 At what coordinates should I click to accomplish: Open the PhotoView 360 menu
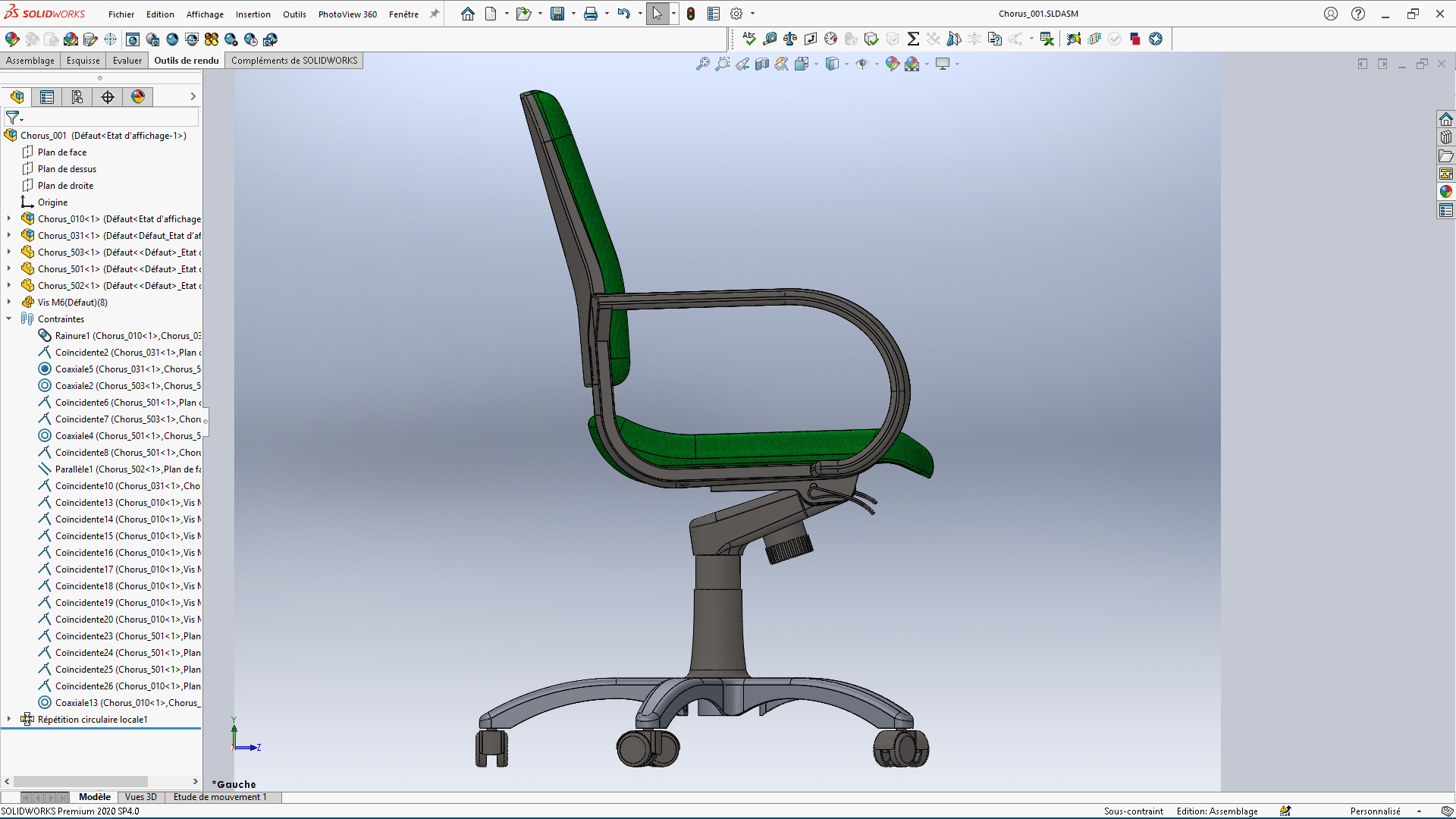(347, 14)
